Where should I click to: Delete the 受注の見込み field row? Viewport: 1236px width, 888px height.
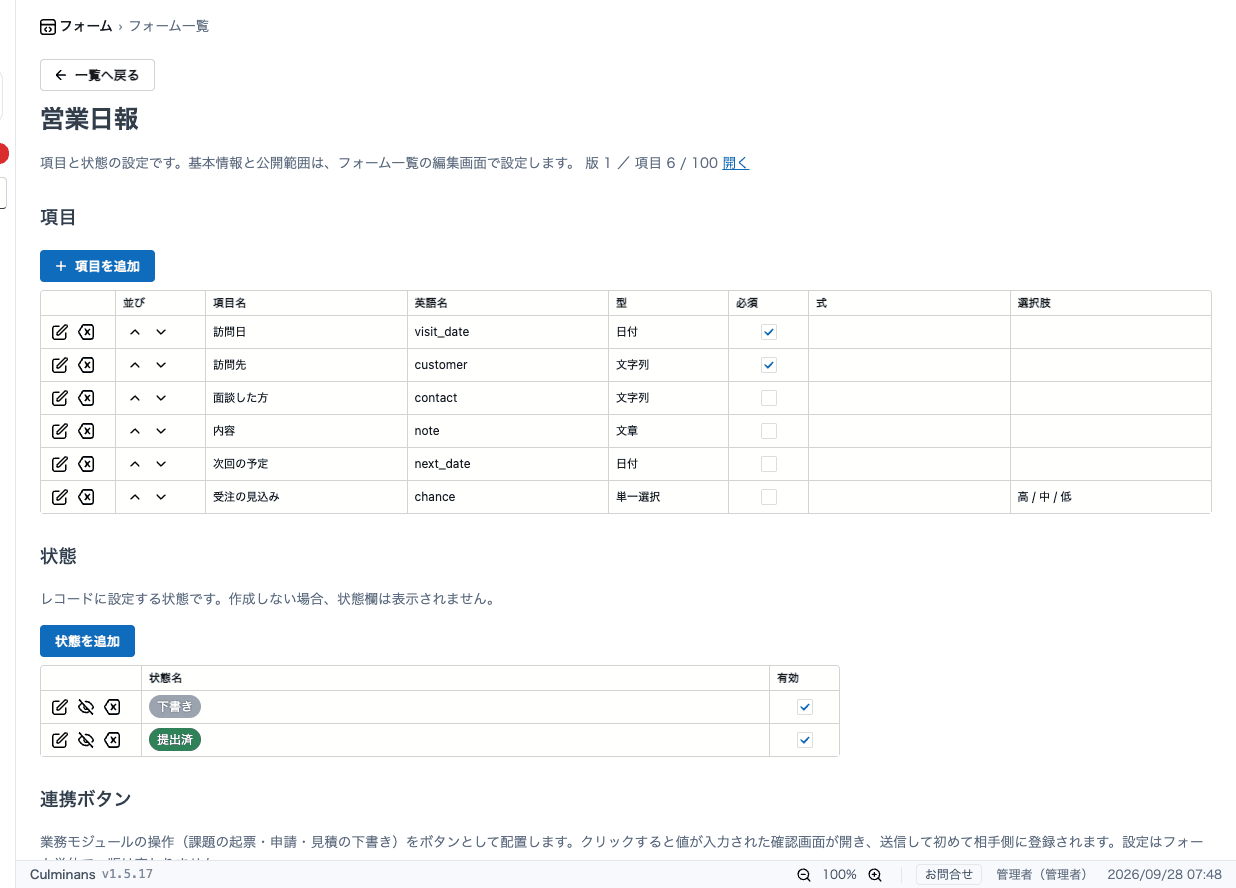pos(87,497)
